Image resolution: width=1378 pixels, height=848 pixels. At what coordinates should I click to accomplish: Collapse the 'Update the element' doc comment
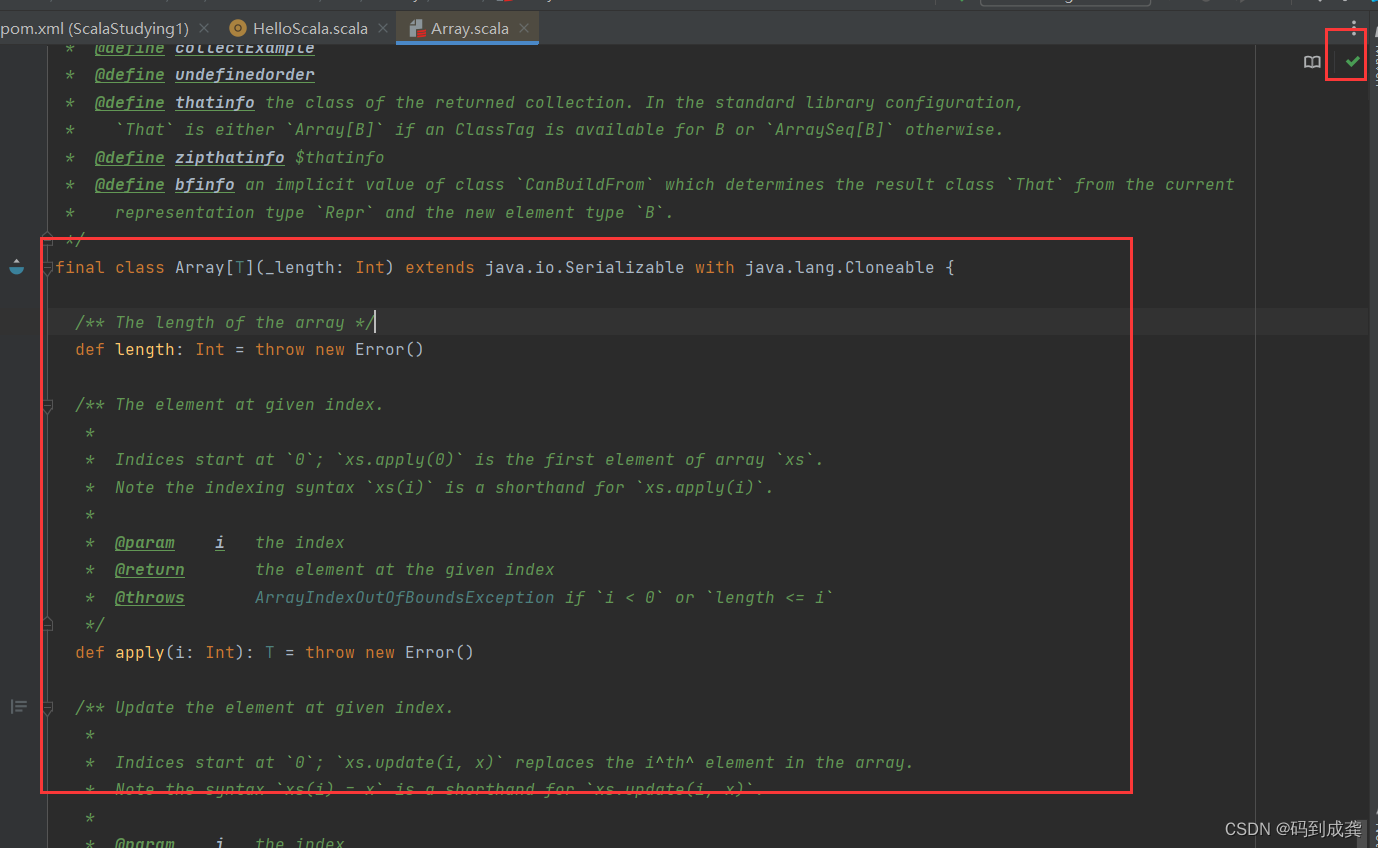tap(47, 707)
